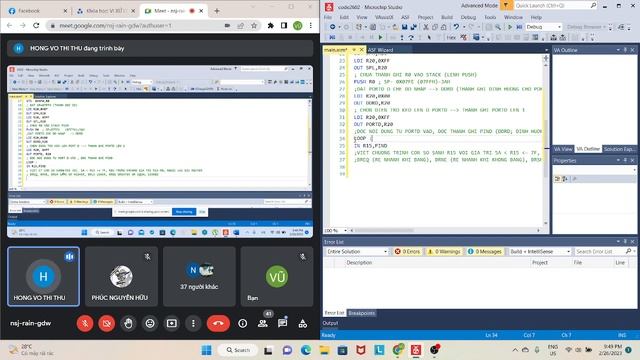Click the Copy icon in the toolbar
640x360 pixels.
click(x=435, y=27)
